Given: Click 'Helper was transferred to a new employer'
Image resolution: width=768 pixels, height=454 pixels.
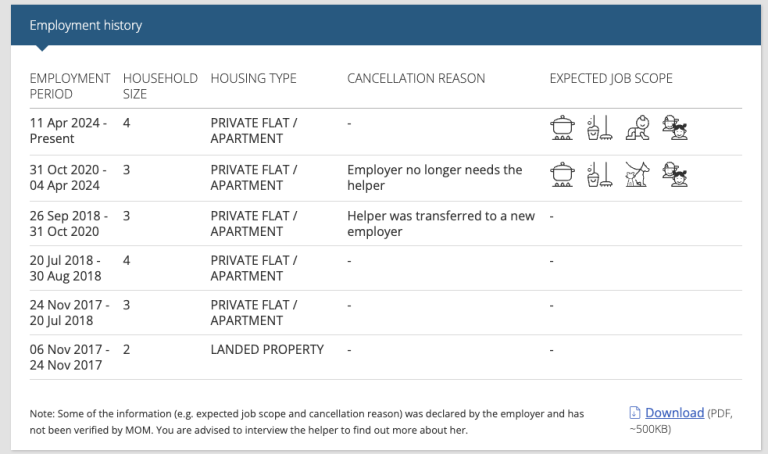Looking at the screenshot, I should click(441, 223).
